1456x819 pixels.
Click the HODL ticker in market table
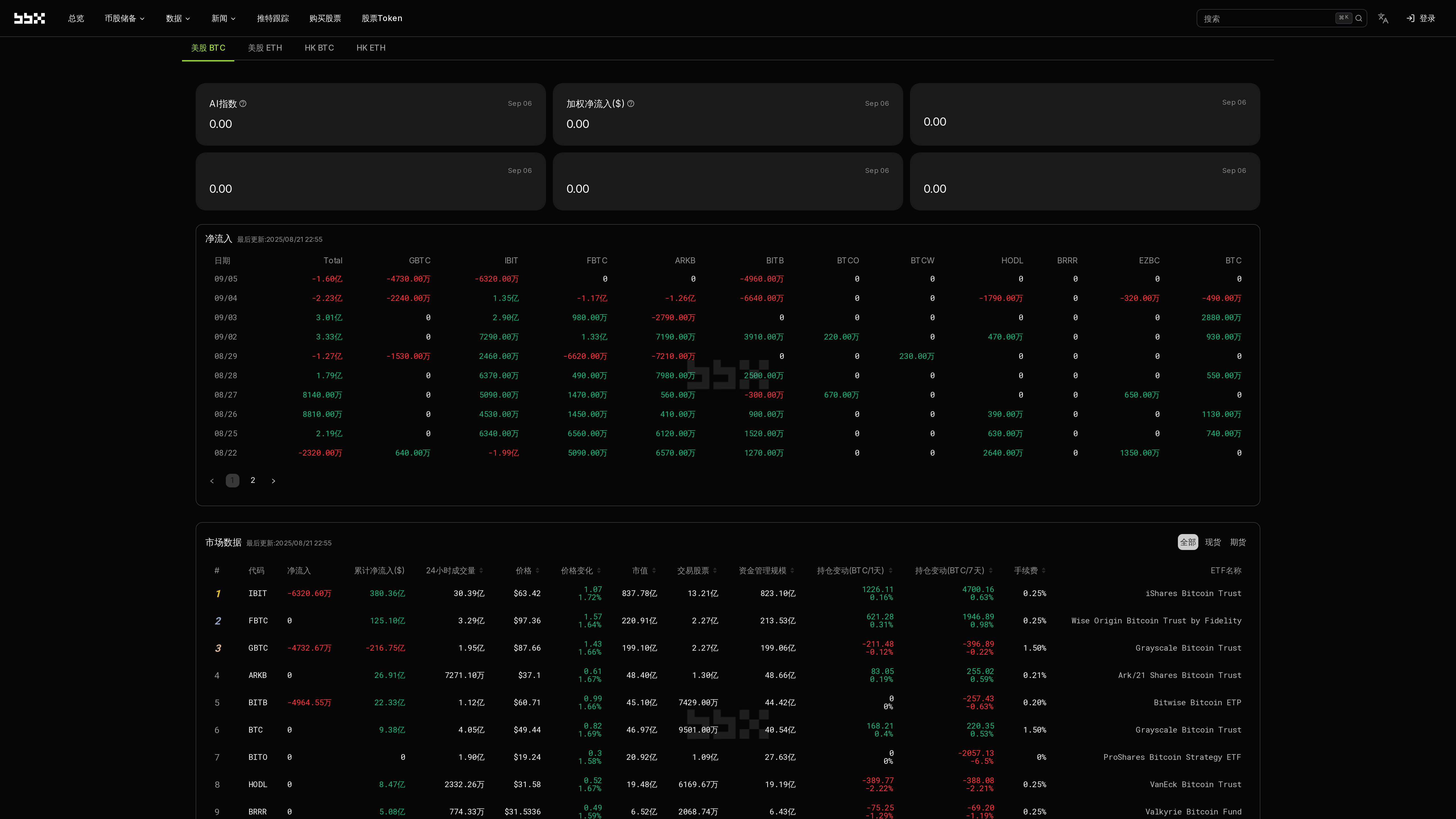pos(258,785)
